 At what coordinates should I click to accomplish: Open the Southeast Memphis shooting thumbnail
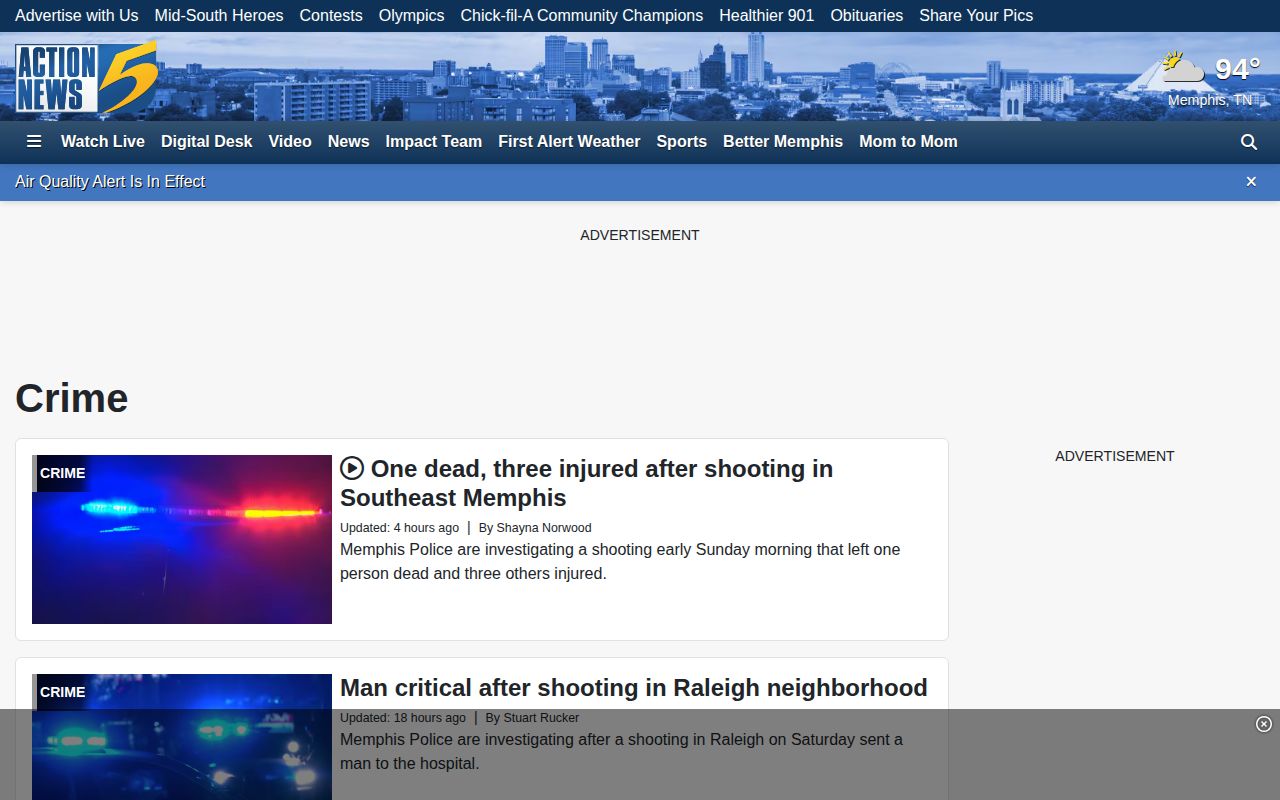[182, 540]
